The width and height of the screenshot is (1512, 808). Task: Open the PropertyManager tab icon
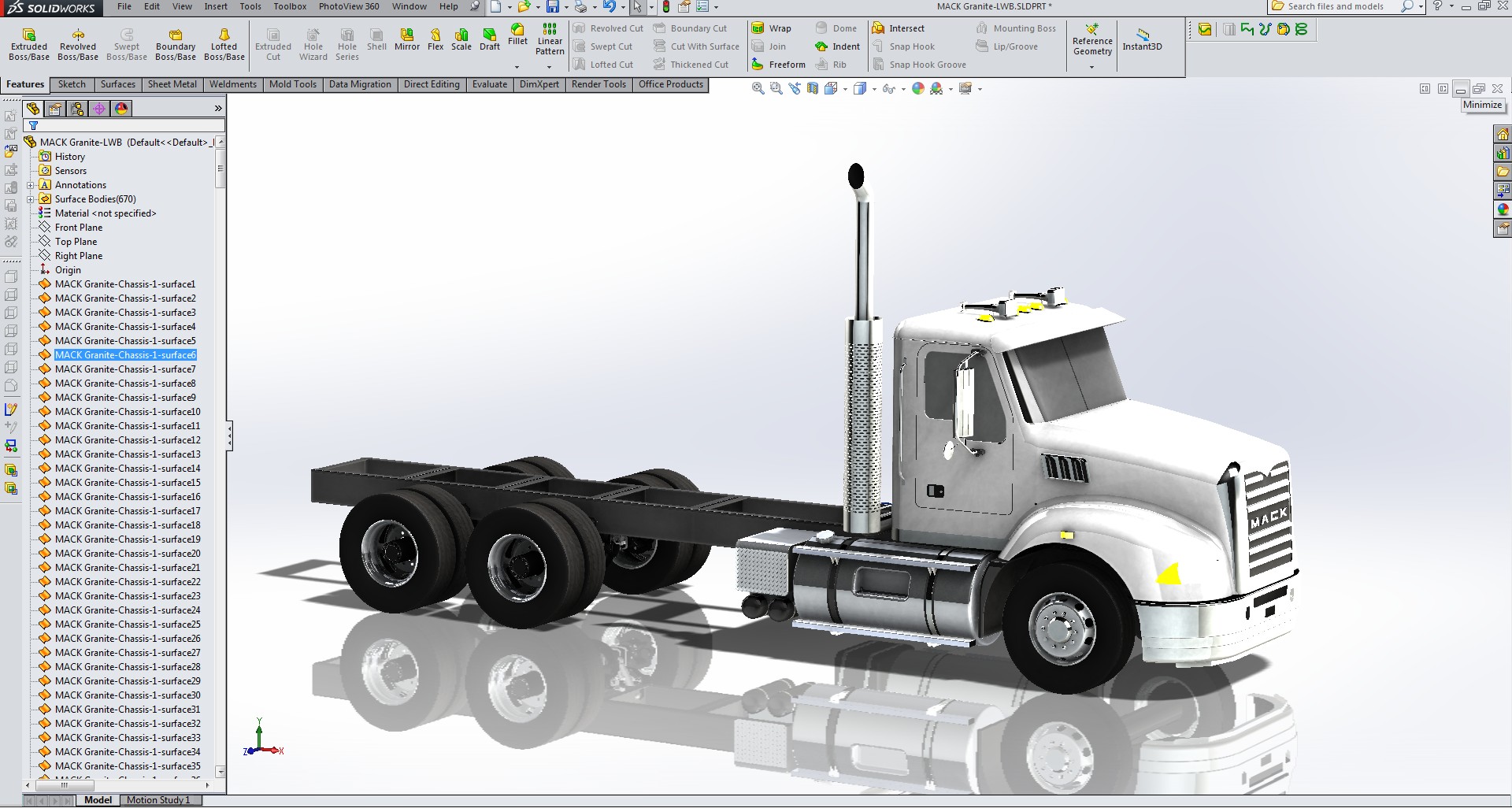[x=55, y=109]
